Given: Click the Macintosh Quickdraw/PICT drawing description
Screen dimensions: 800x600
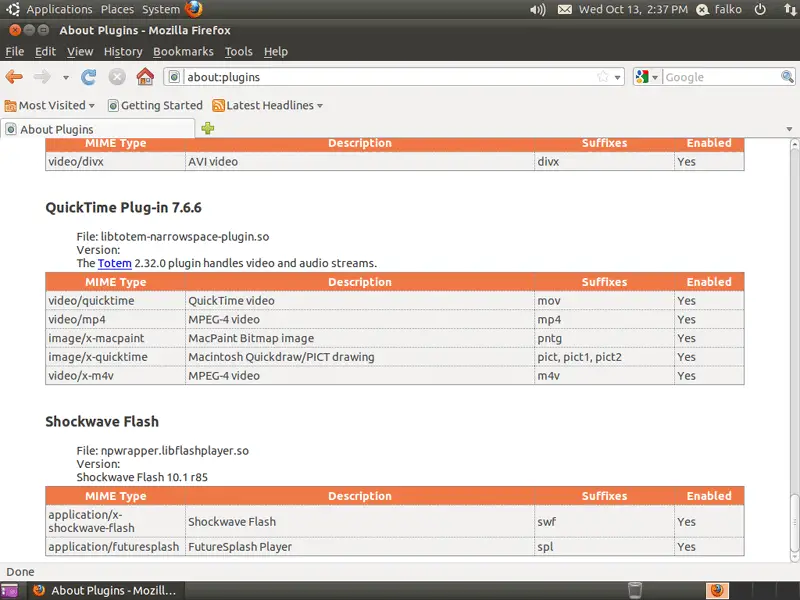Looking at the screenshot, I should 281,357.
